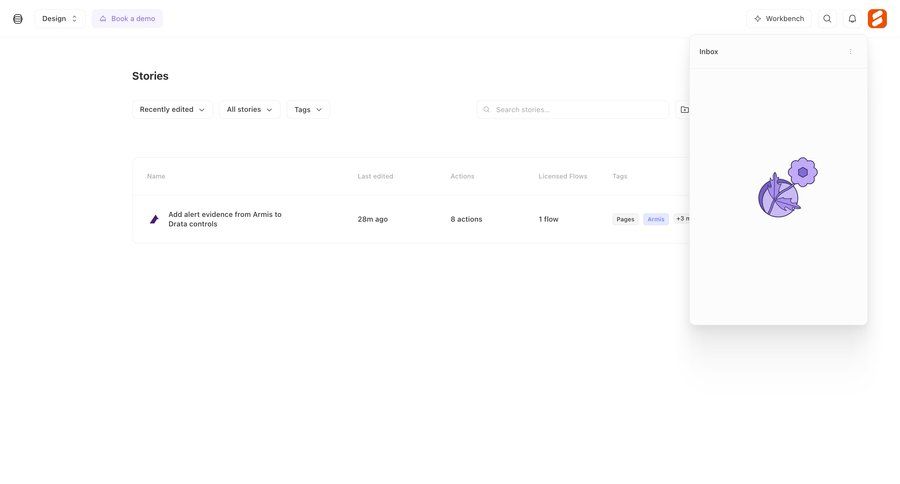Click the Inbox panel title

pos(708,52)
